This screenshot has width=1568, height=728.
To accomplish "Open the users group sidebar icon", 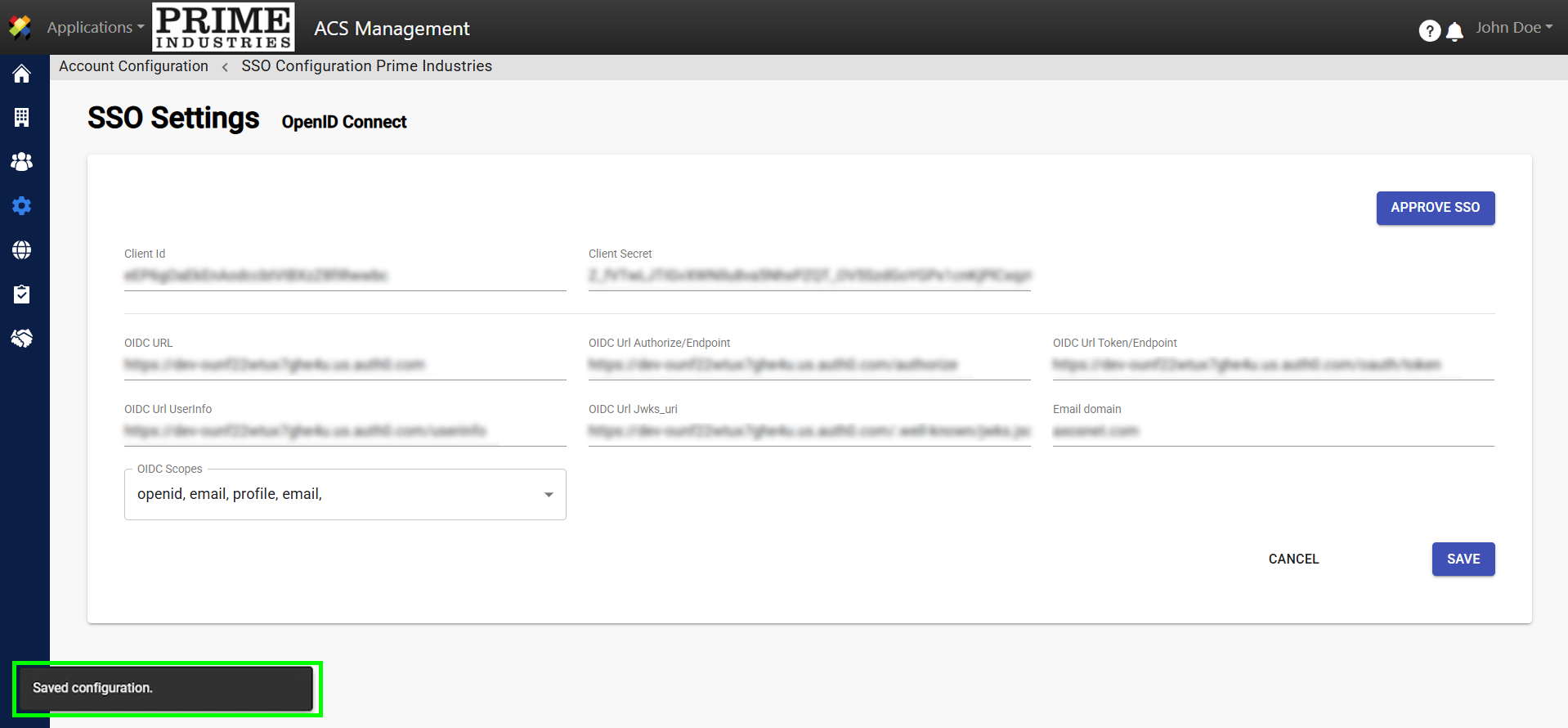I will (x=22, y=162).
